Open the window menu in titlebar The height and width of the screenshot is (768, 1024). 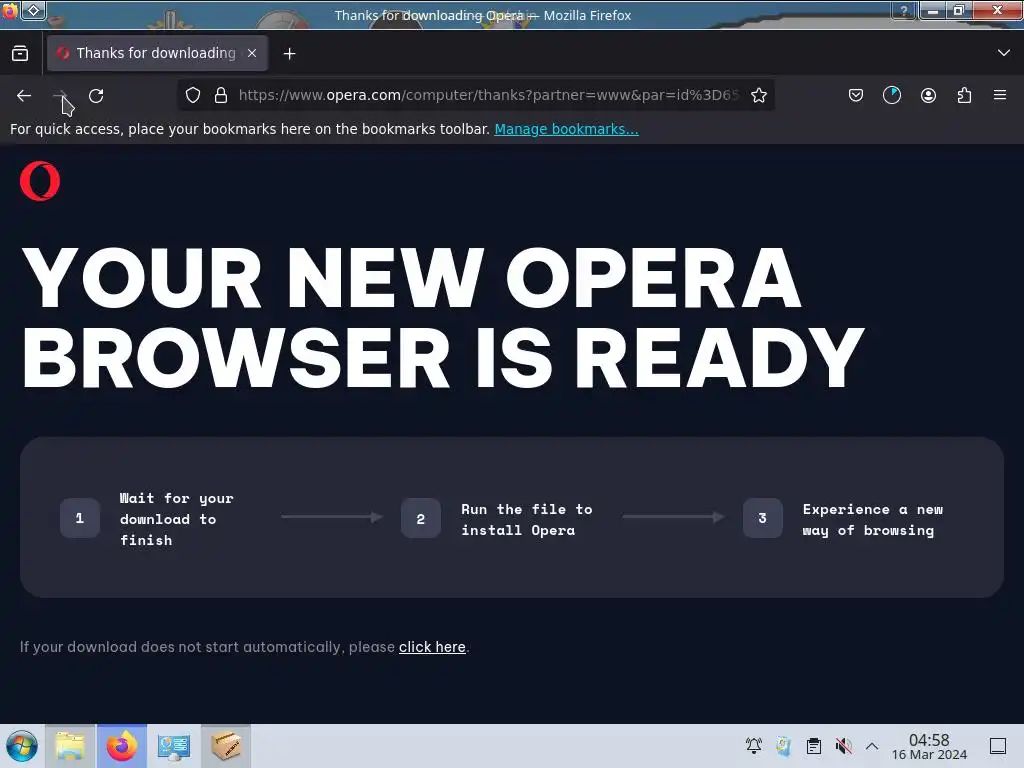tap(10, 11)
